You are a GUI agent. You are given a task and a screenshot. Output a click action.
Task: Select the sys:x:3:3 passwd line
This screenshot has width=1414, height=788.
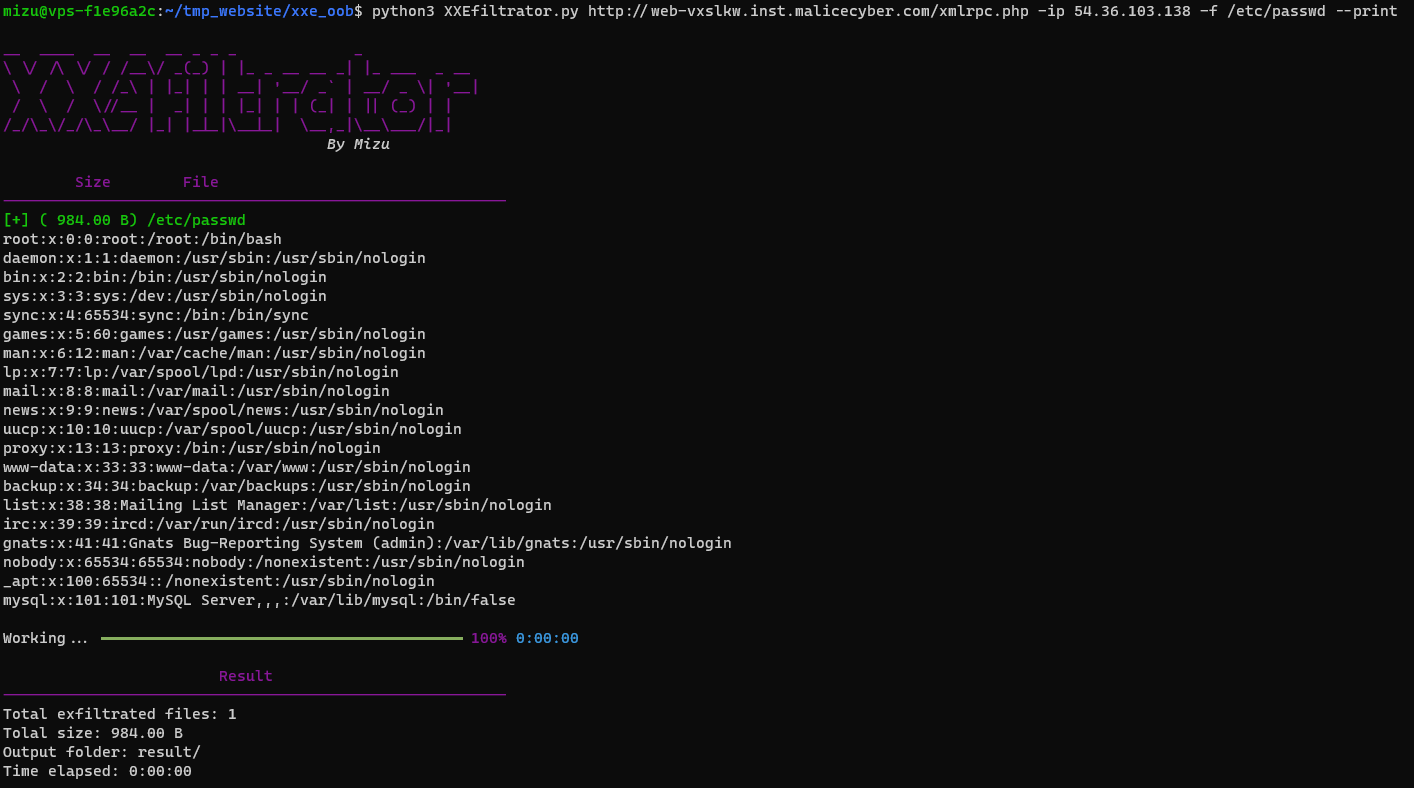coord(165,296)
